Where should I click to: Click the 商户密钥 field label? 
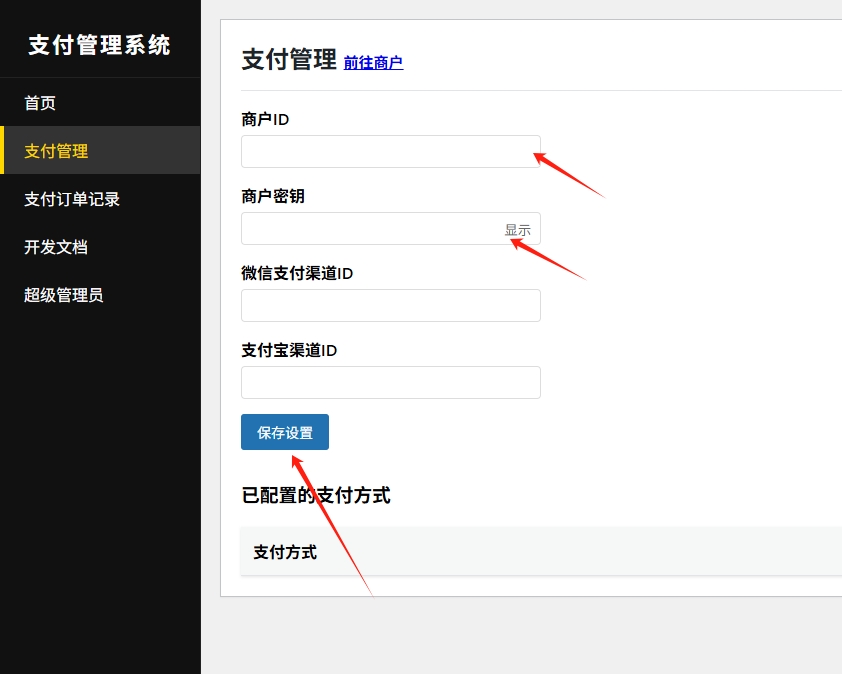coord(273,197)
